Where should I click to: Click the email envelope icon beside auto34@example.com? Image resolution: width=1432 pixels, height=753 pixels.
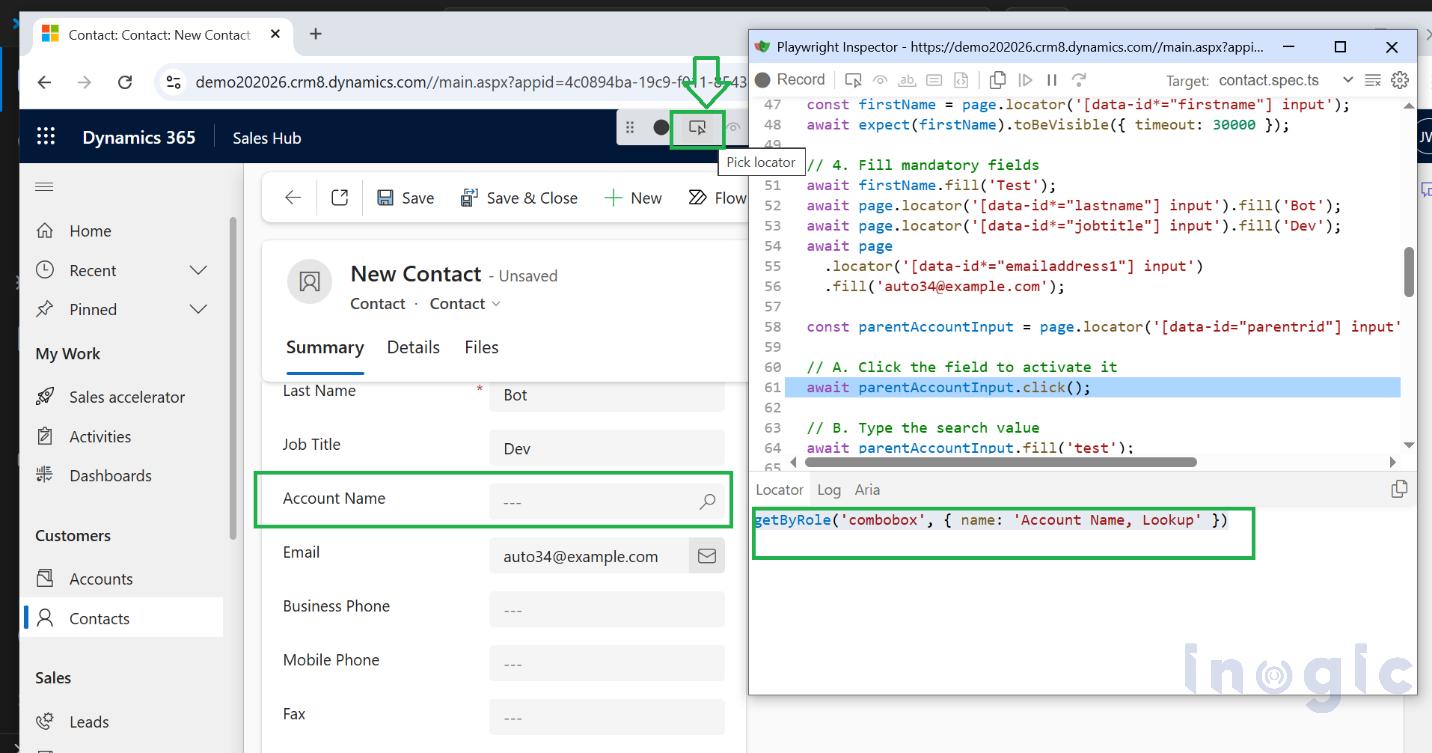(706, 555)
